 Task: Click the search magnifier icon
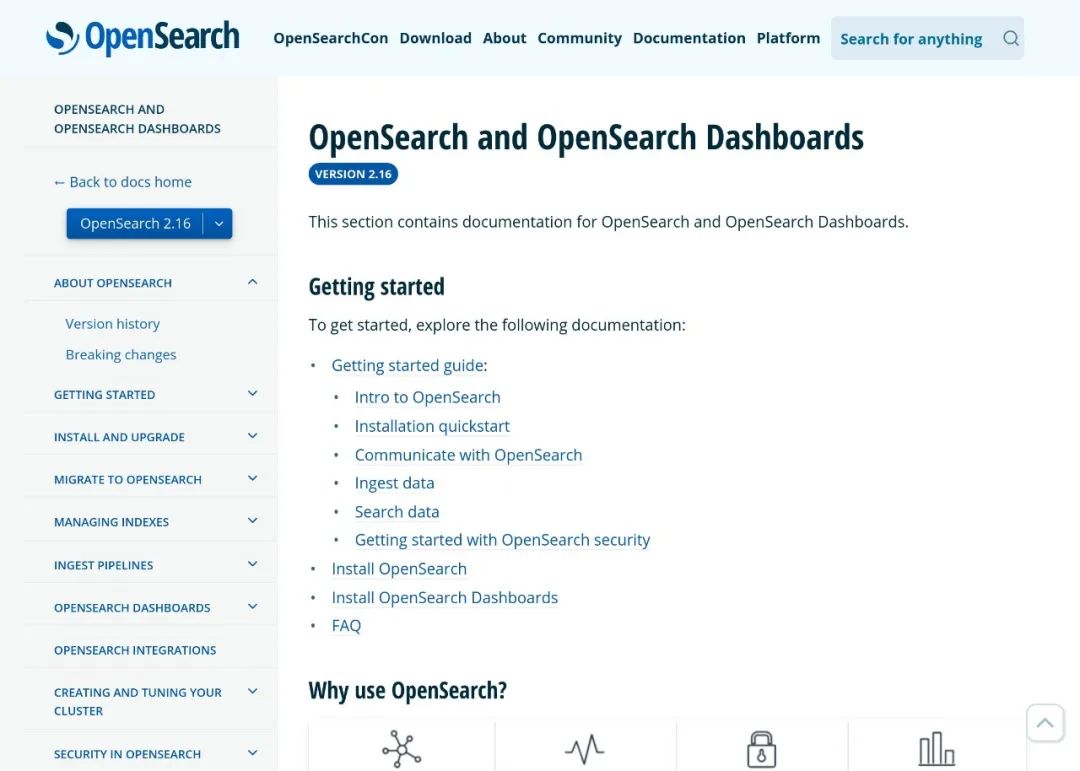(1010, 39)
